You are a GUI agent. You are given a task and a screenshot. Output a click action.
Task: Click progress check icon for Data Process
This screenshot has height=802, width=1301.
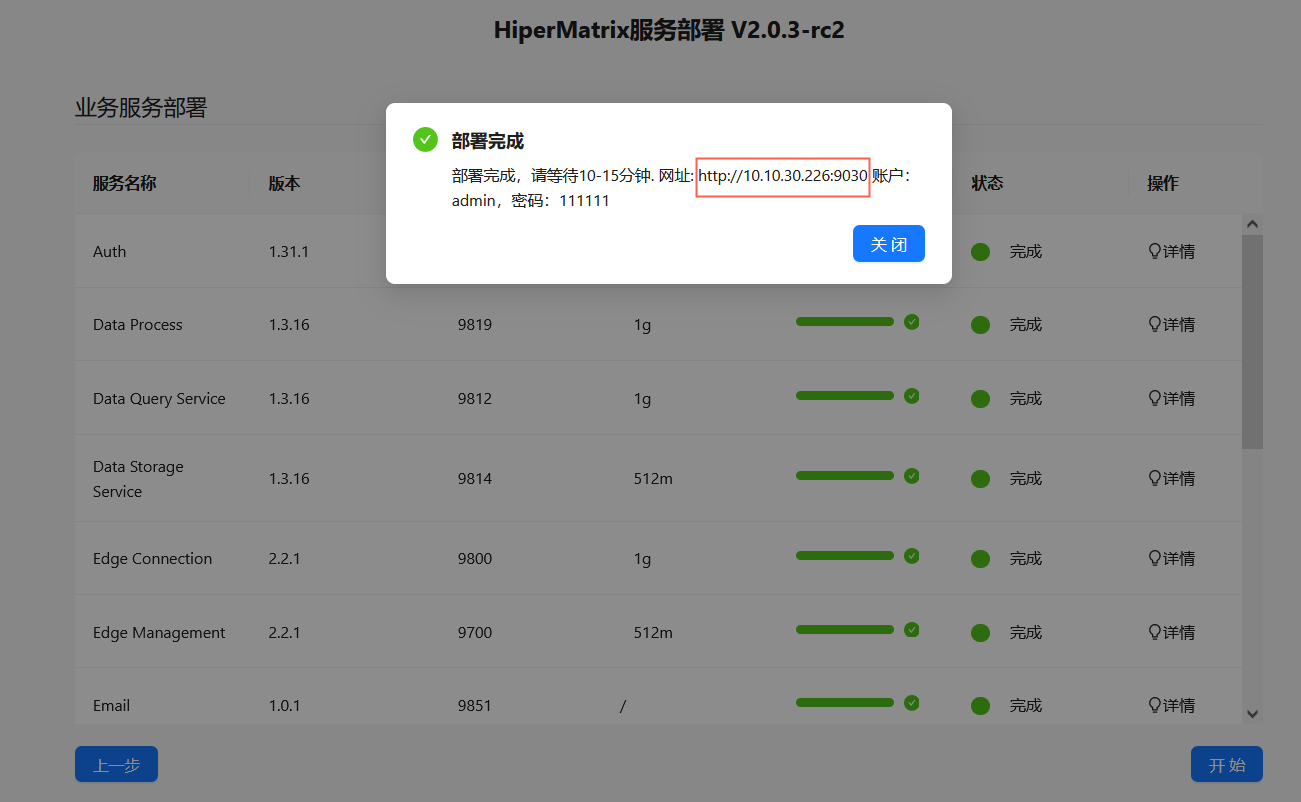coord(911,322)
